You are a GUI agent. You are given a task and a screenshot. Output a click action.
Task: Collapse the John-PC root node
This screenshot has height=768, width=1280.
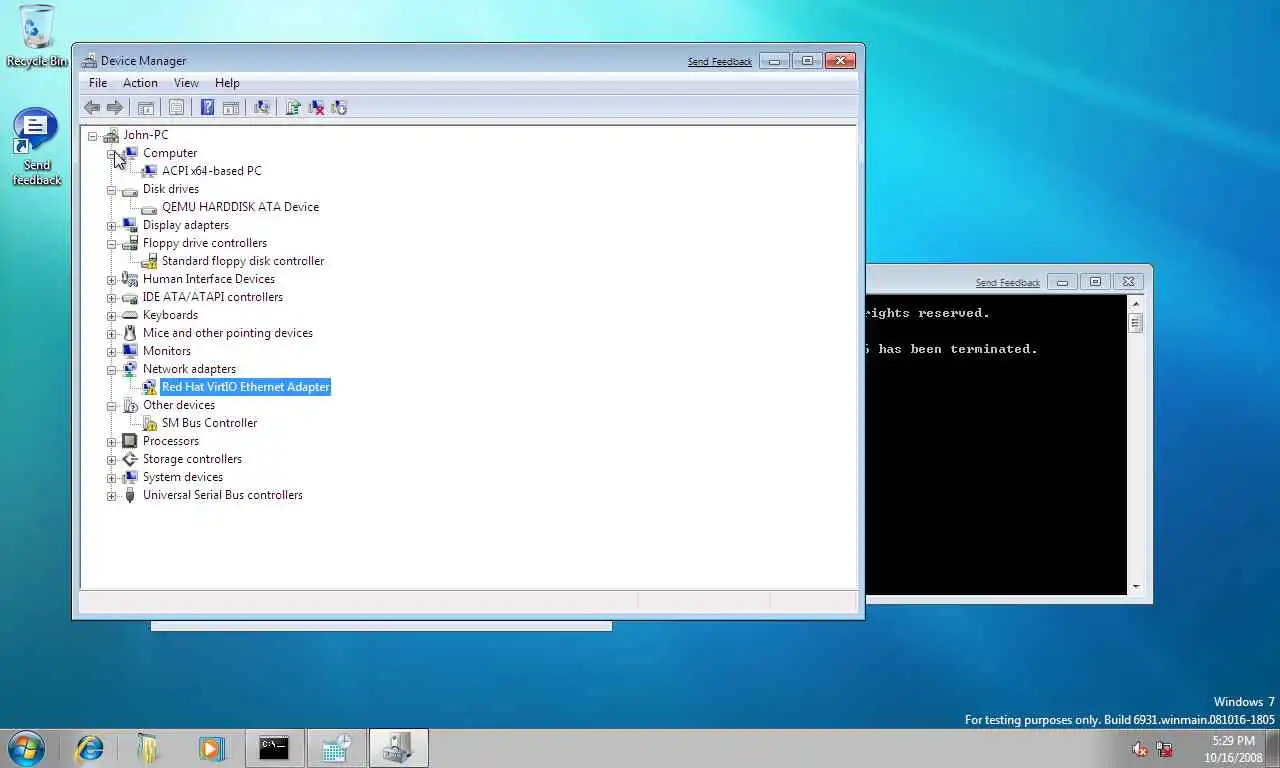pos(93,136)
